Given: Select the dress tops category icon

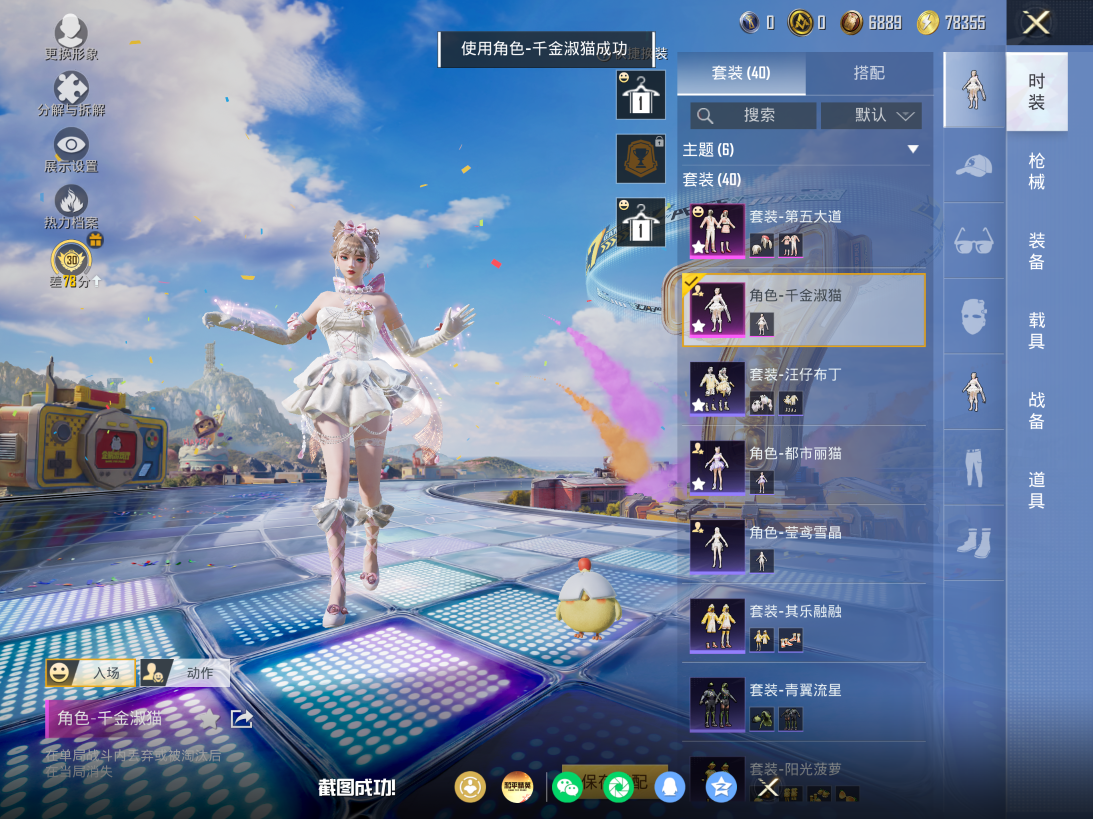Looking at the screenshot, I should (x=974, y=392).
